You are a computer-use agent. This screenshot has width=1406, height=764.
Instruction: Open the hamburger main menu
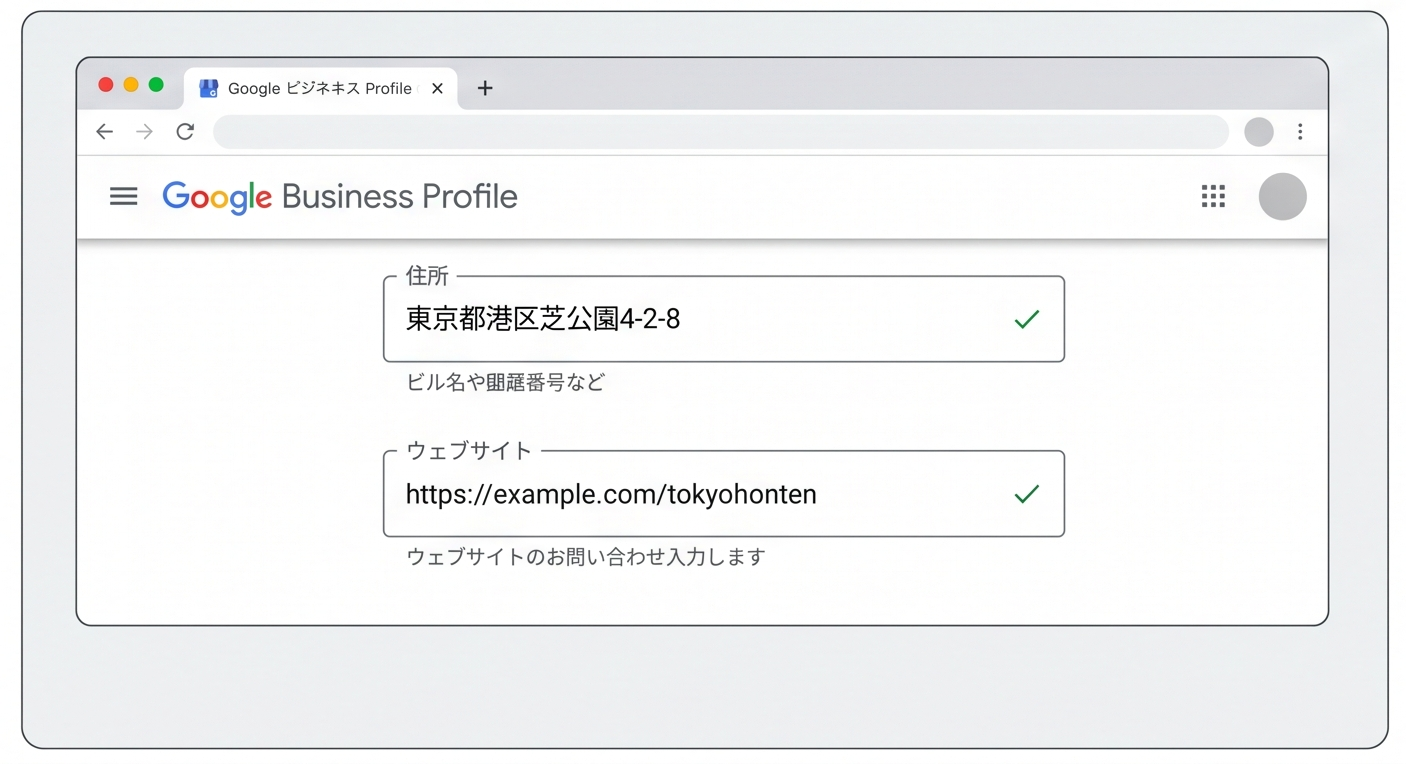pos(124,196)
